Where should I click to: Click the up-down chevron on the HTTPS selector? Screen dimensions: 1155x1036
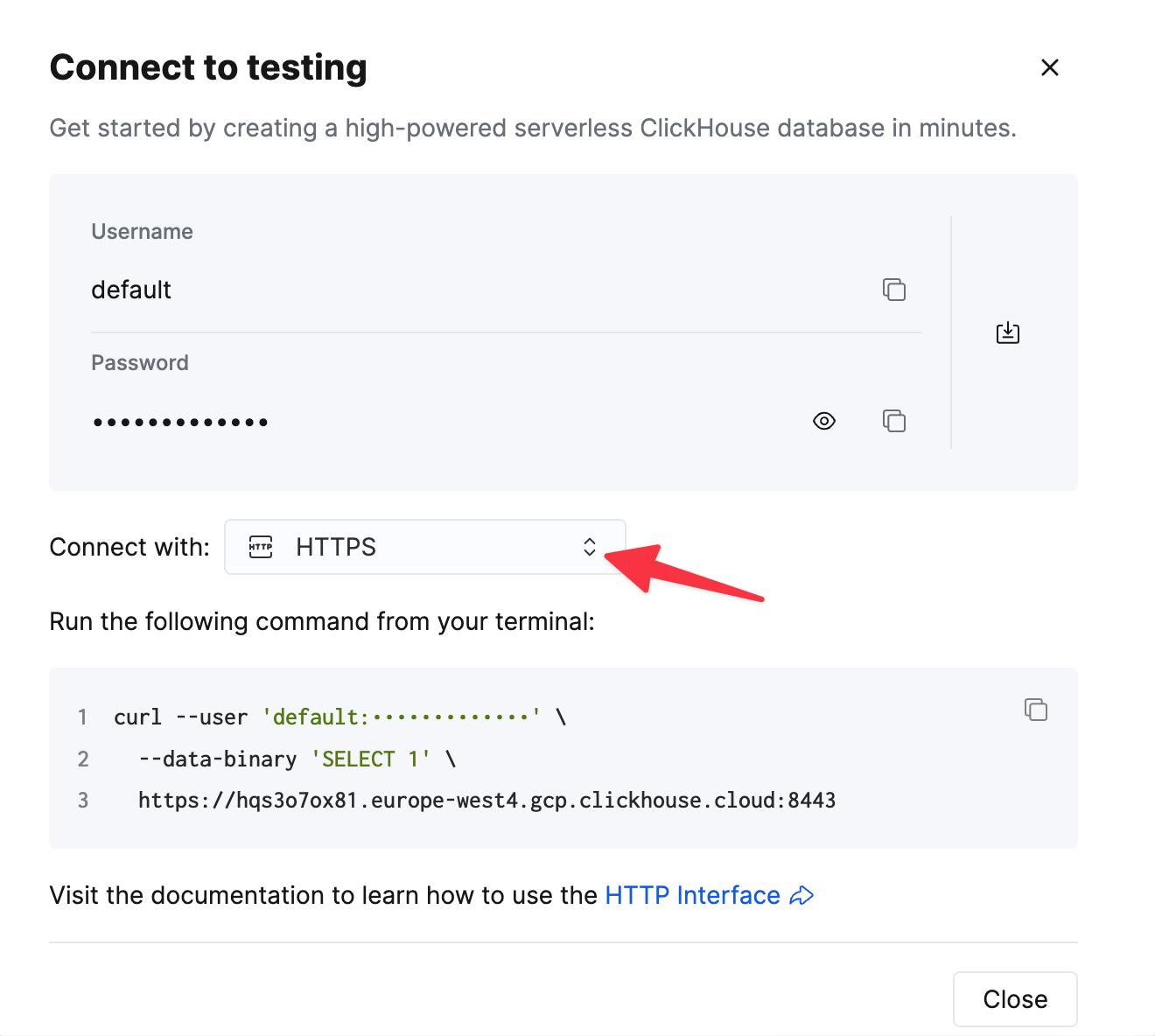(x=590, y=546)
